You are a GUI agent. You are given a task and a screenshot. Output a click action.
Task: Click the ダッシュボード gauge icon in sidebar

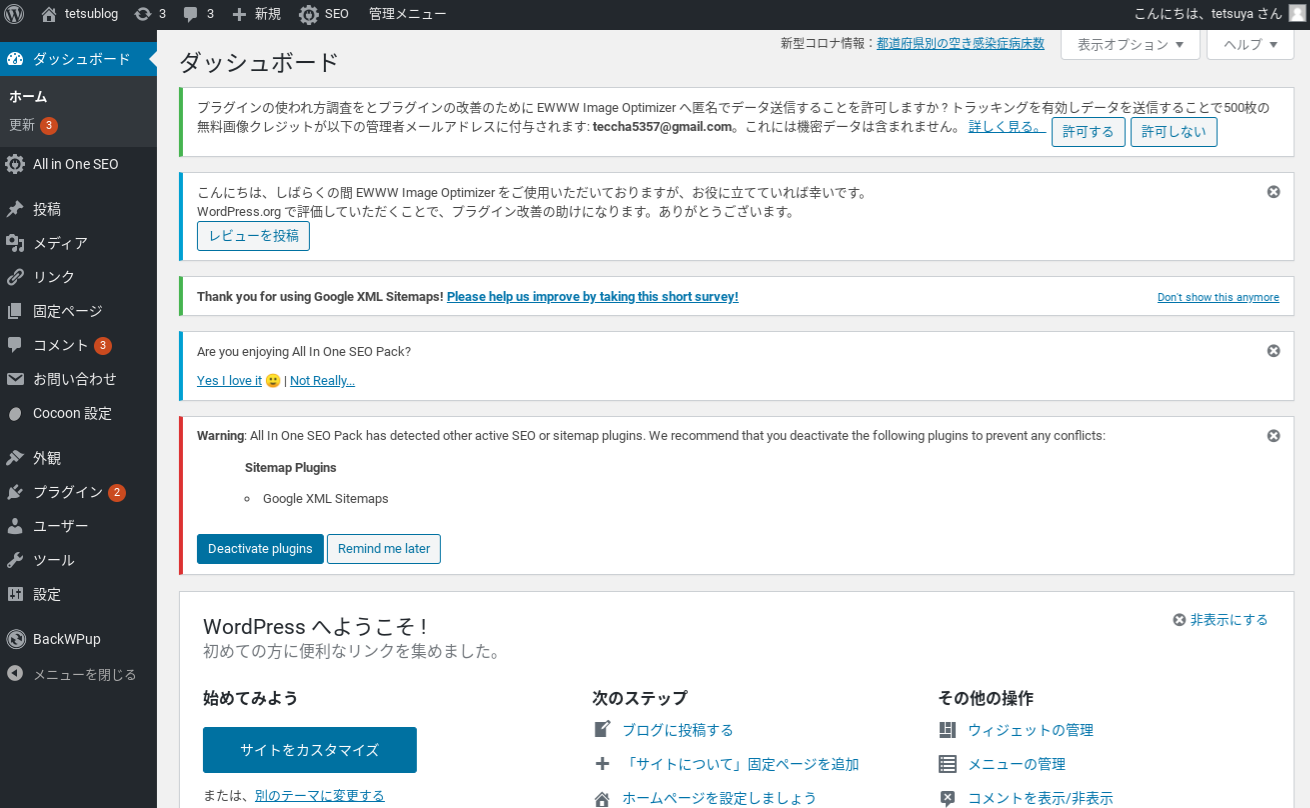coord(15,59)
